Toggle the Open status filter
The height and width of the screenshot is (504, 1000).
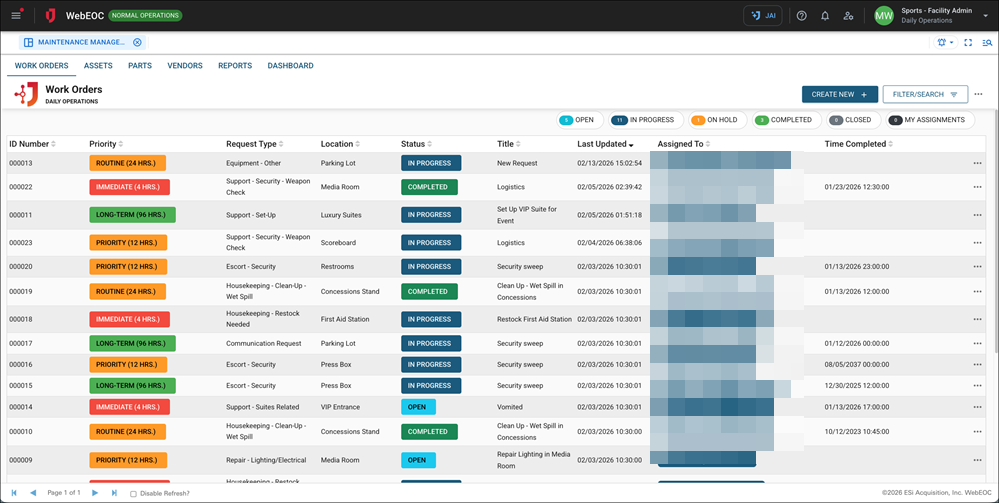click(578, 120)
